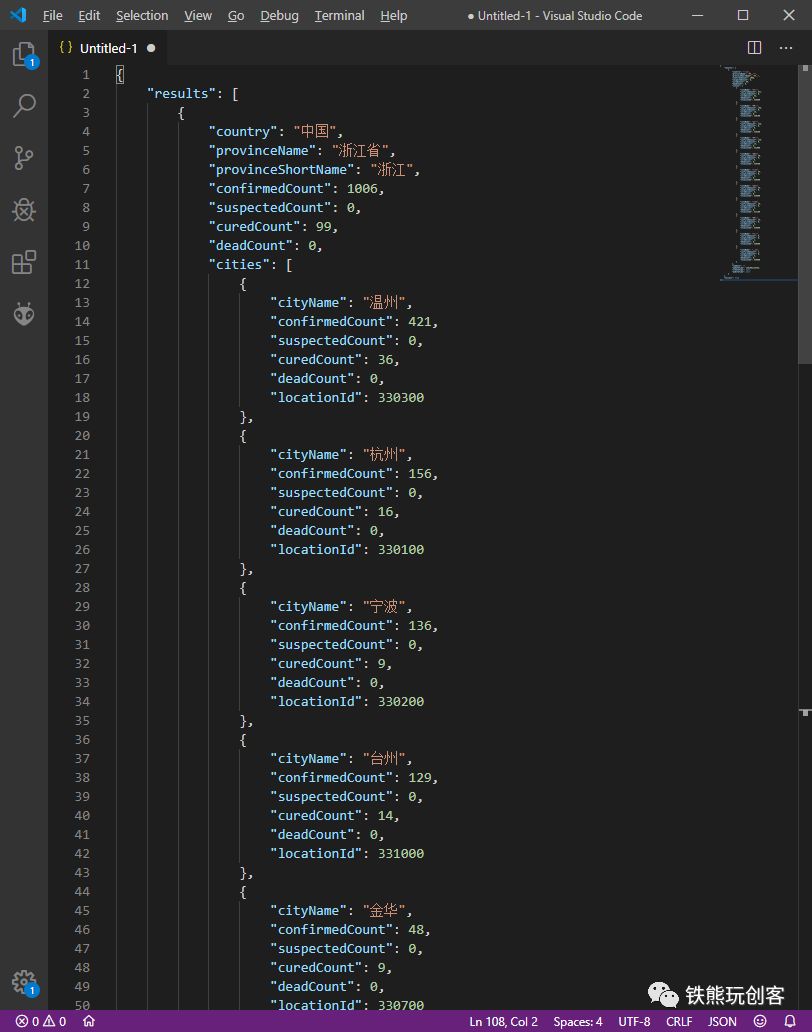
Task: Click confirmedCount value 156 on line 22
Action: tap(419, 474)
